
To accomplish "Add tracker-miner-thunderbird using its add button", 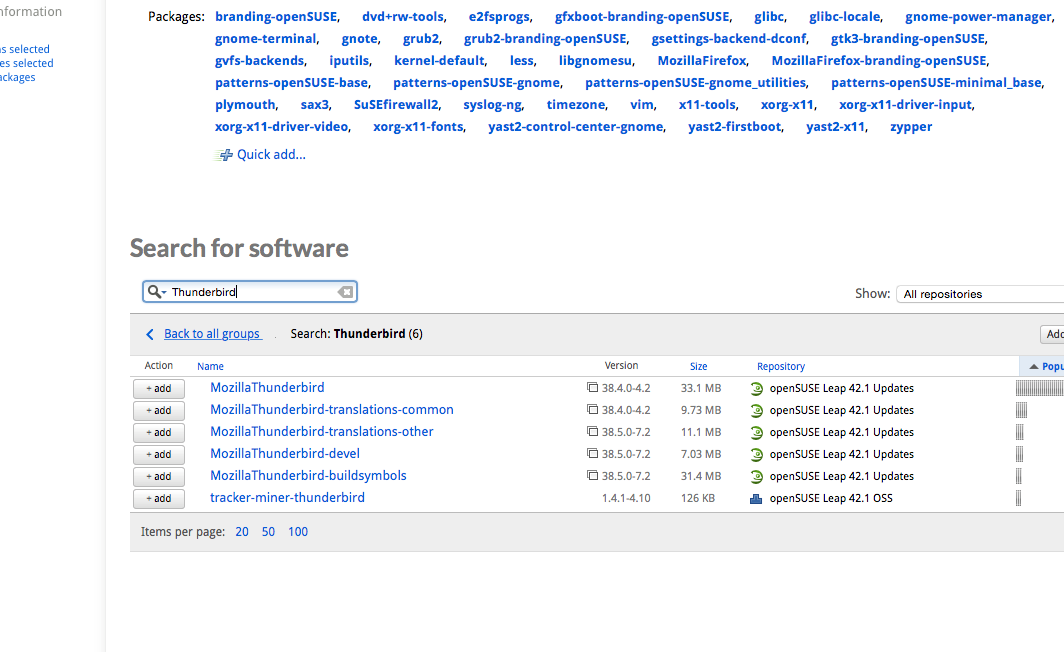I will tap(159, 498).
